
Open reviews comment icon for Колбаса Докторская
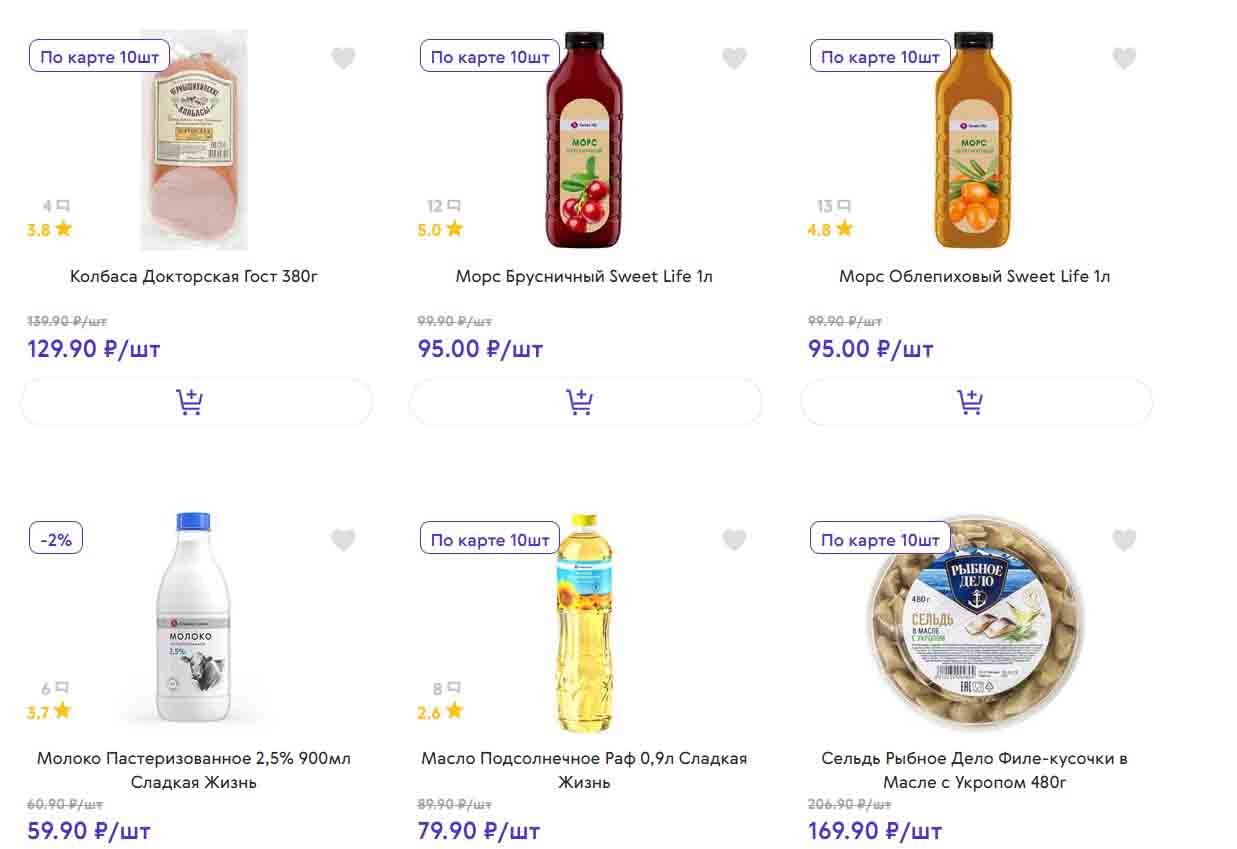coord(56,206)
